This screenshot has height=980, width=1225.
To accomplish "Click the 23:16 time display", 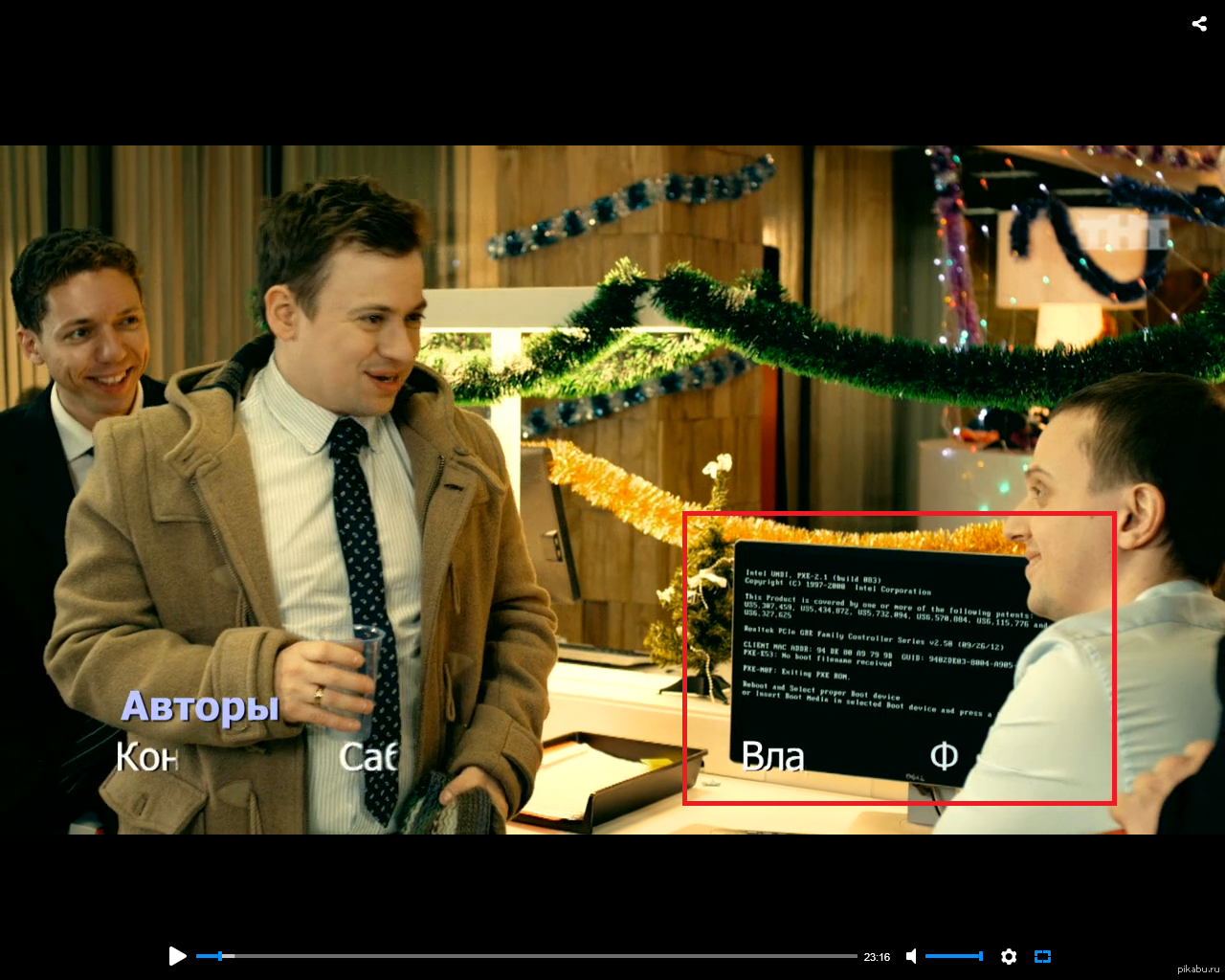I will 877,957.
